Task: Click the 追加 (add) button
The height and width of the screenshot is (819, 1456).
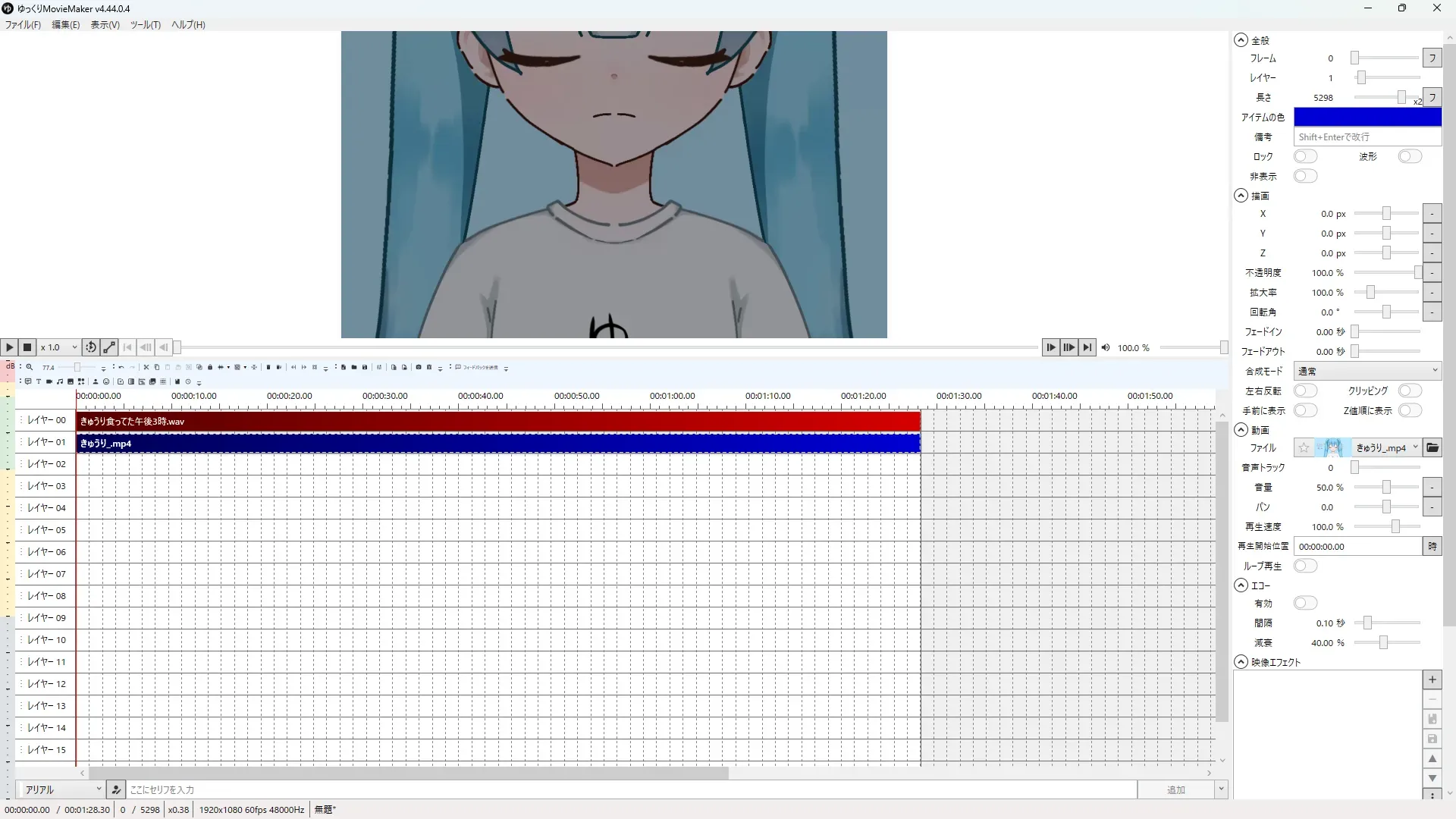Action: click(1175, 789)
